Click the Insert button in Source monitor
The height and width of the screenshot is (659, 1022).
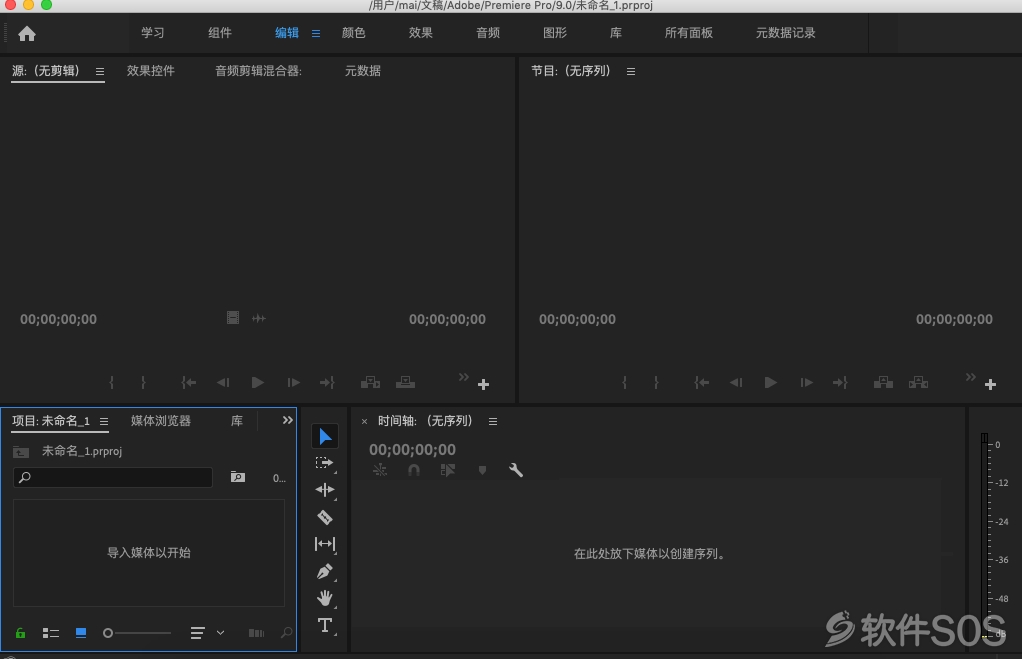tap(370, 383)
